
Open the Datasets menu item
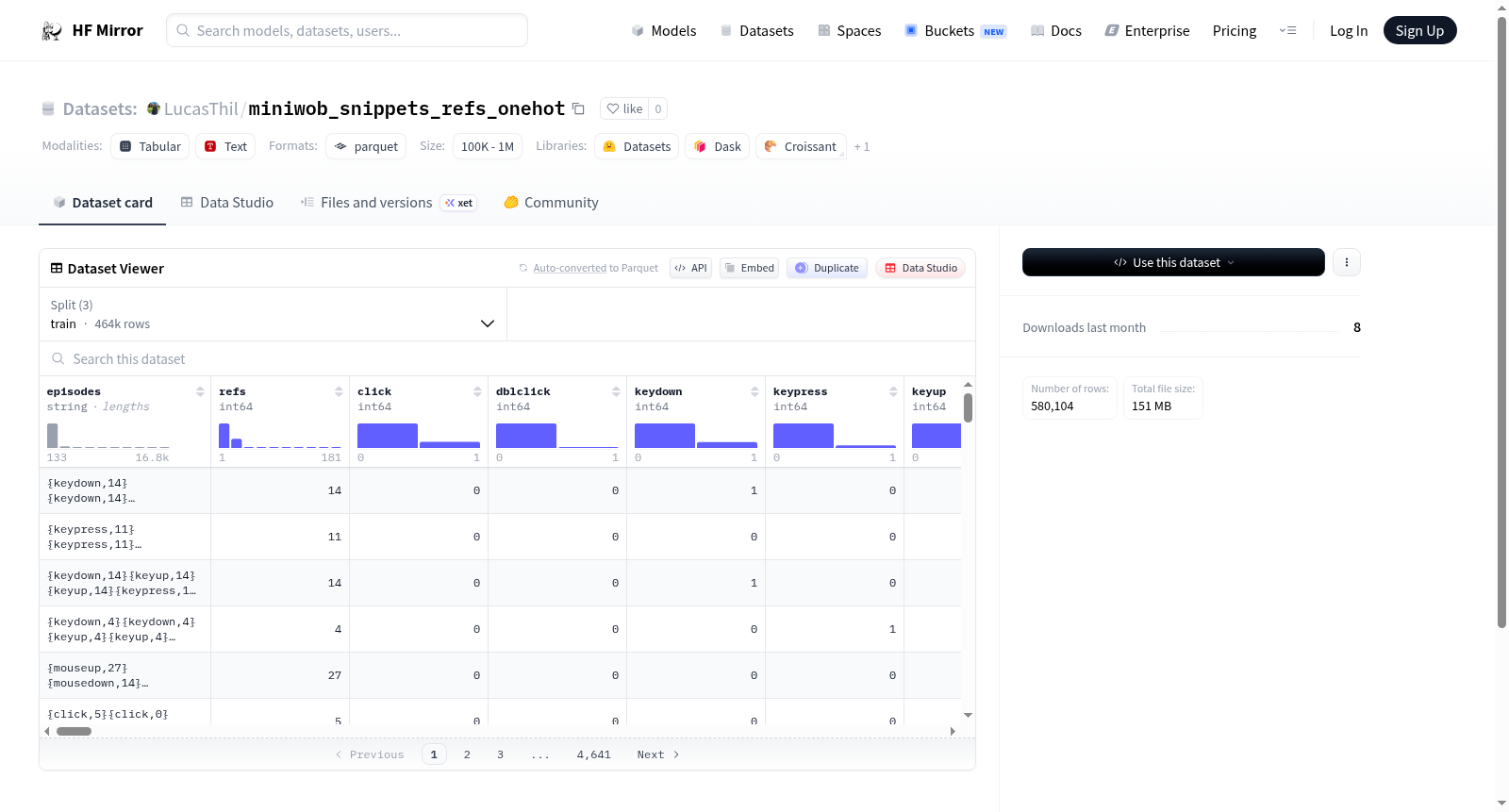coord(756,31)
